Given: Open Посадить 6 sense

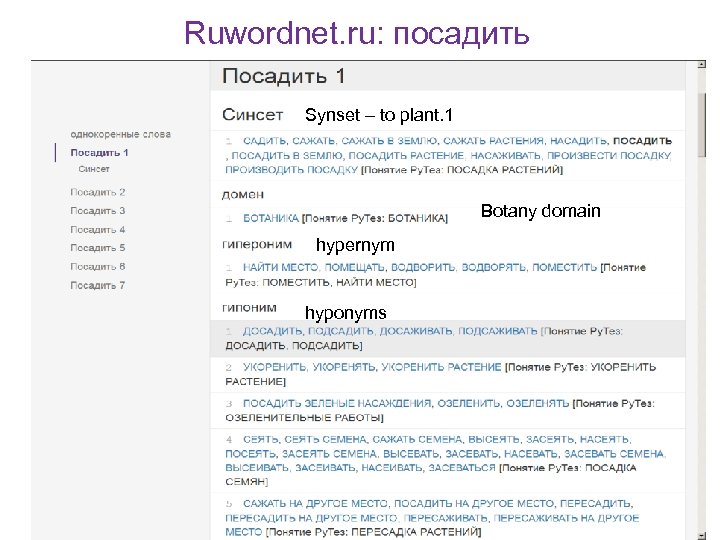Looking at the screenshot, I should (97, 266).
